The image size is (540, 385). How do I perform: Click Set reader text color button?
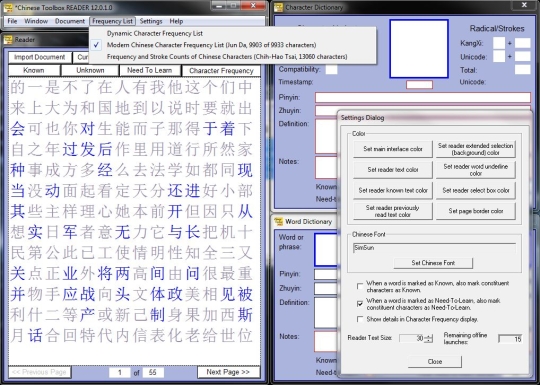(x=393, y=170)
